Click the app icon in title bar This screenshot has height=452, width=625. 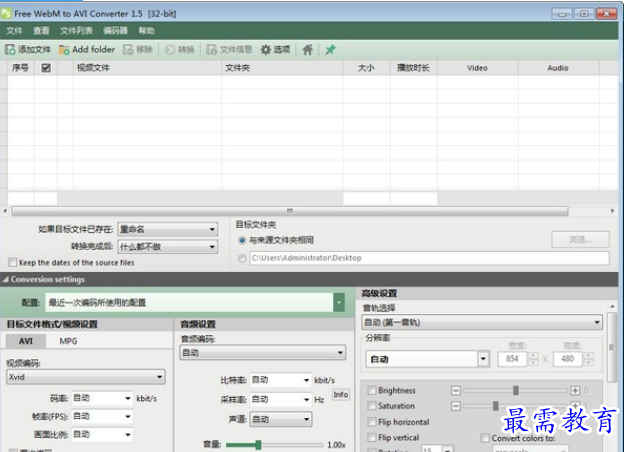point(6,13)
